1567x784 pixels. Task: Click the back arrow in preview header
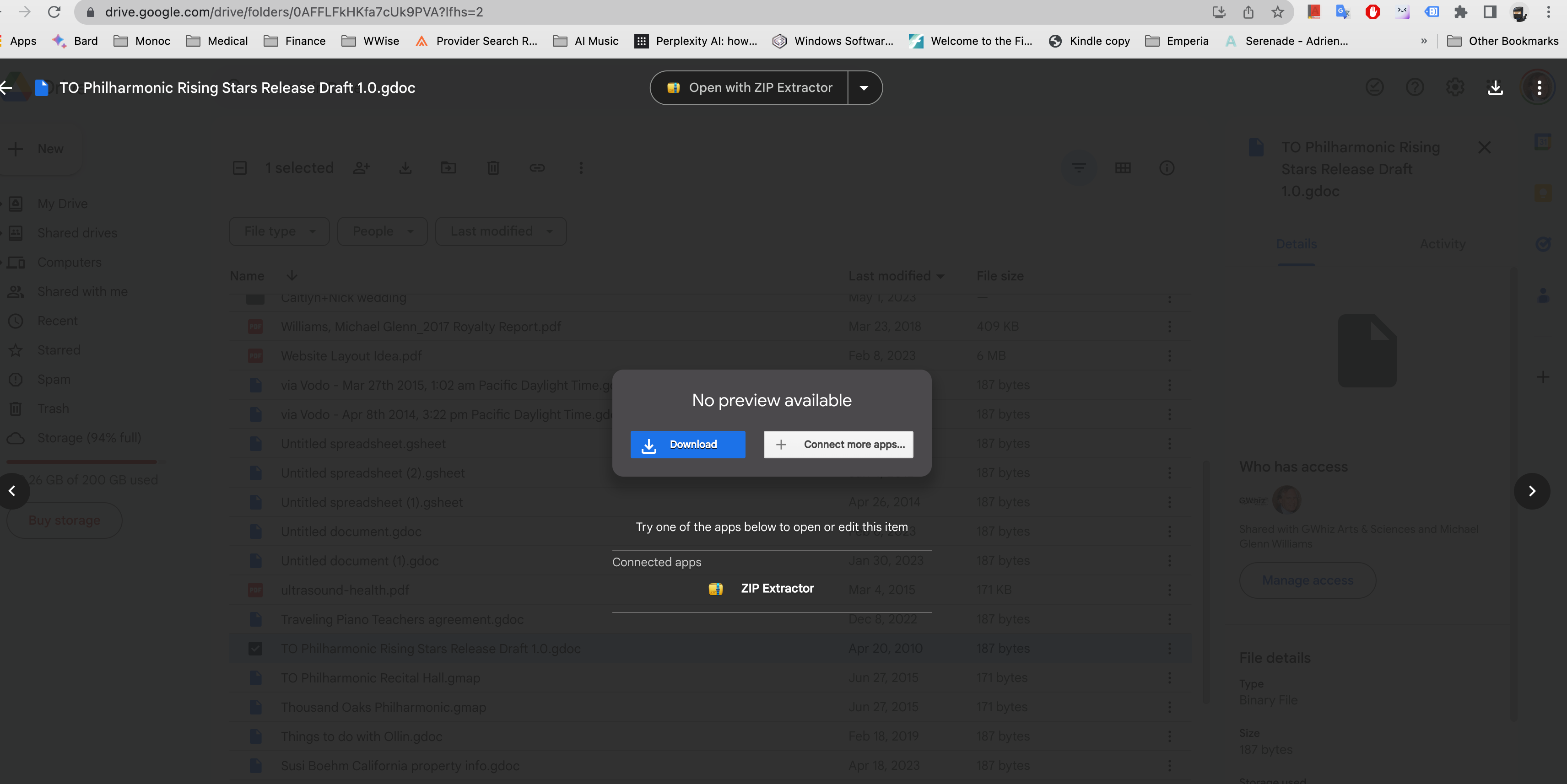(7, 87)
